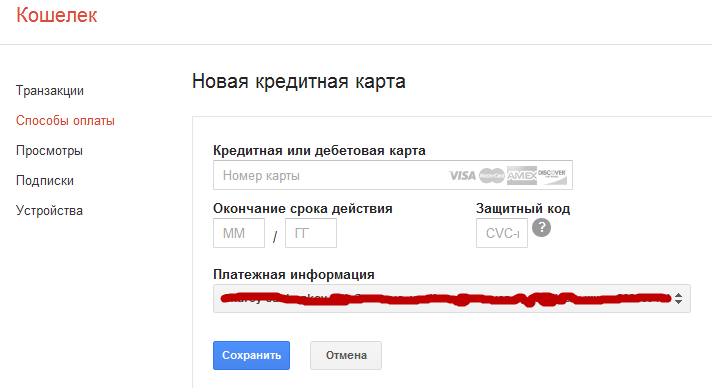712x388 pixels.
Task: Click the Платежная информация label
Action: click(x=294, y=274)
